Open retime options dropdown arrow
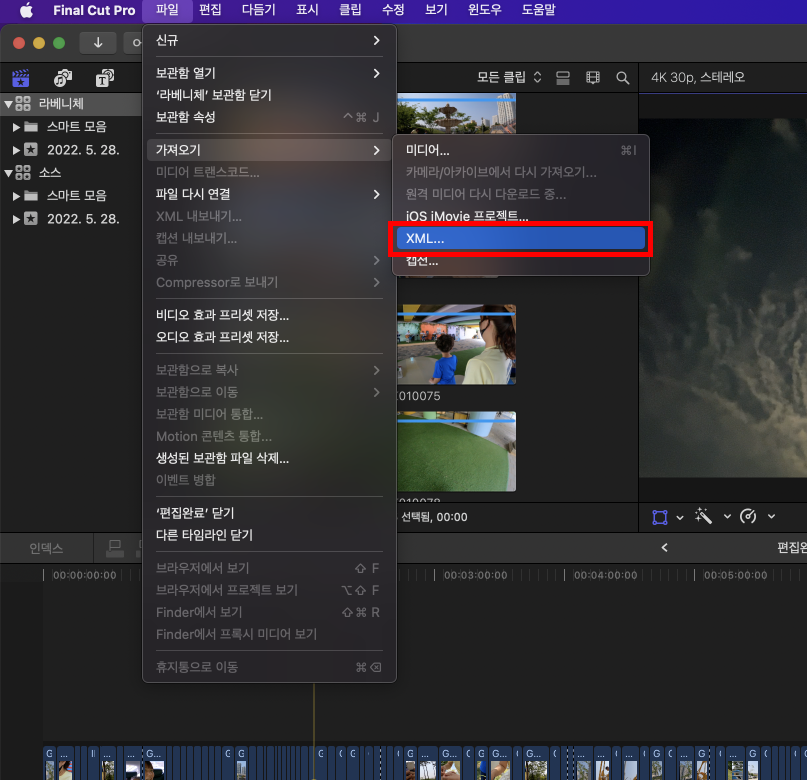 coord(771,517)
